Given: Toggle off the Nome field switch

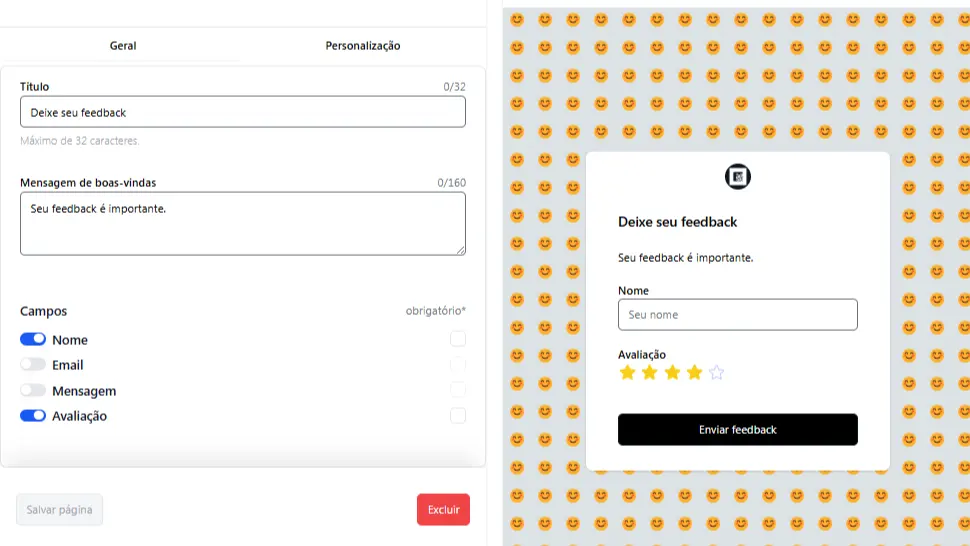Looking at the screenshot, I should [33, 339].
